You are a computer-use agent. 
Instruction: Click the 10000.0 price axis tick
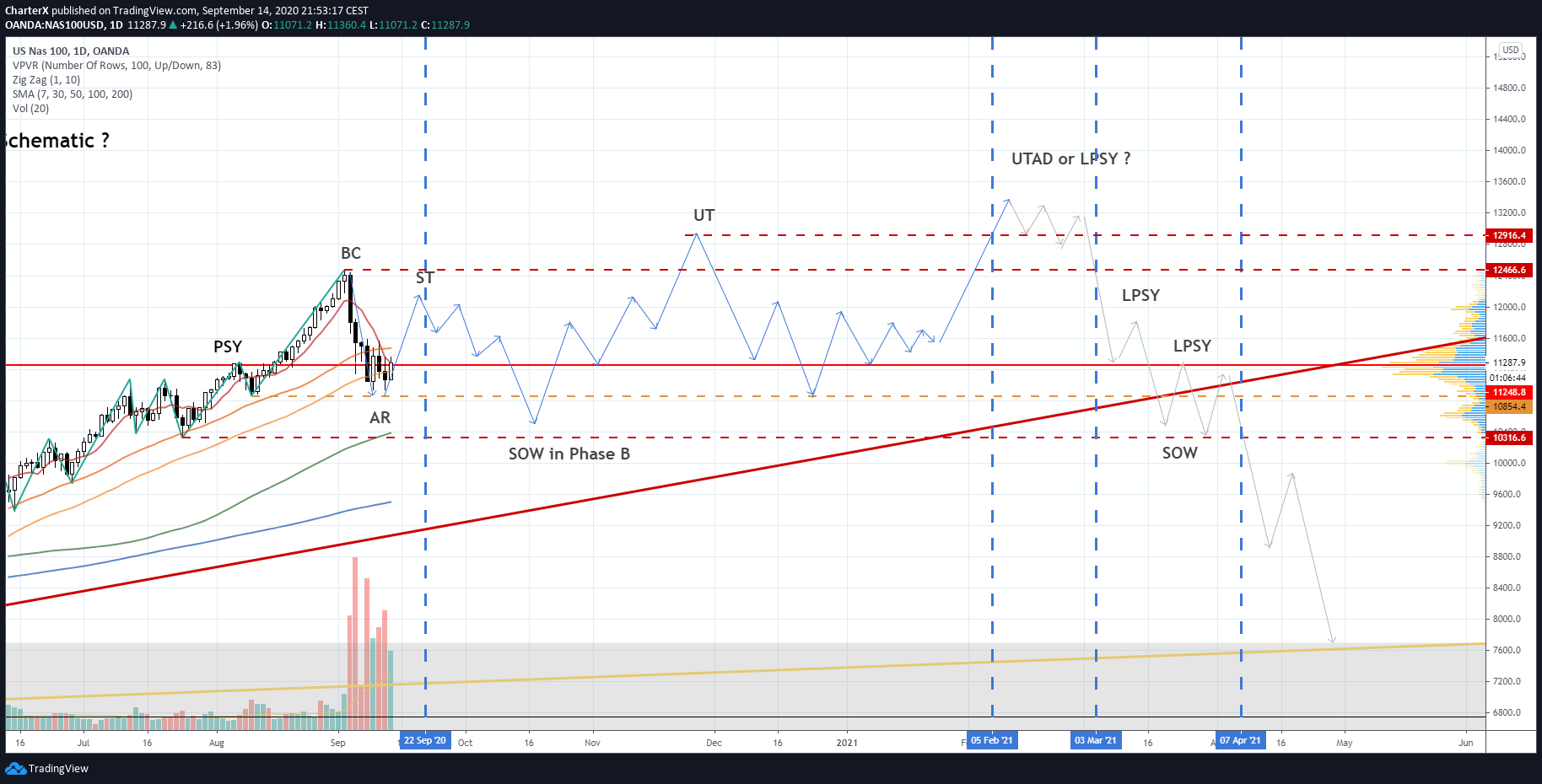tap(1509, 463)
